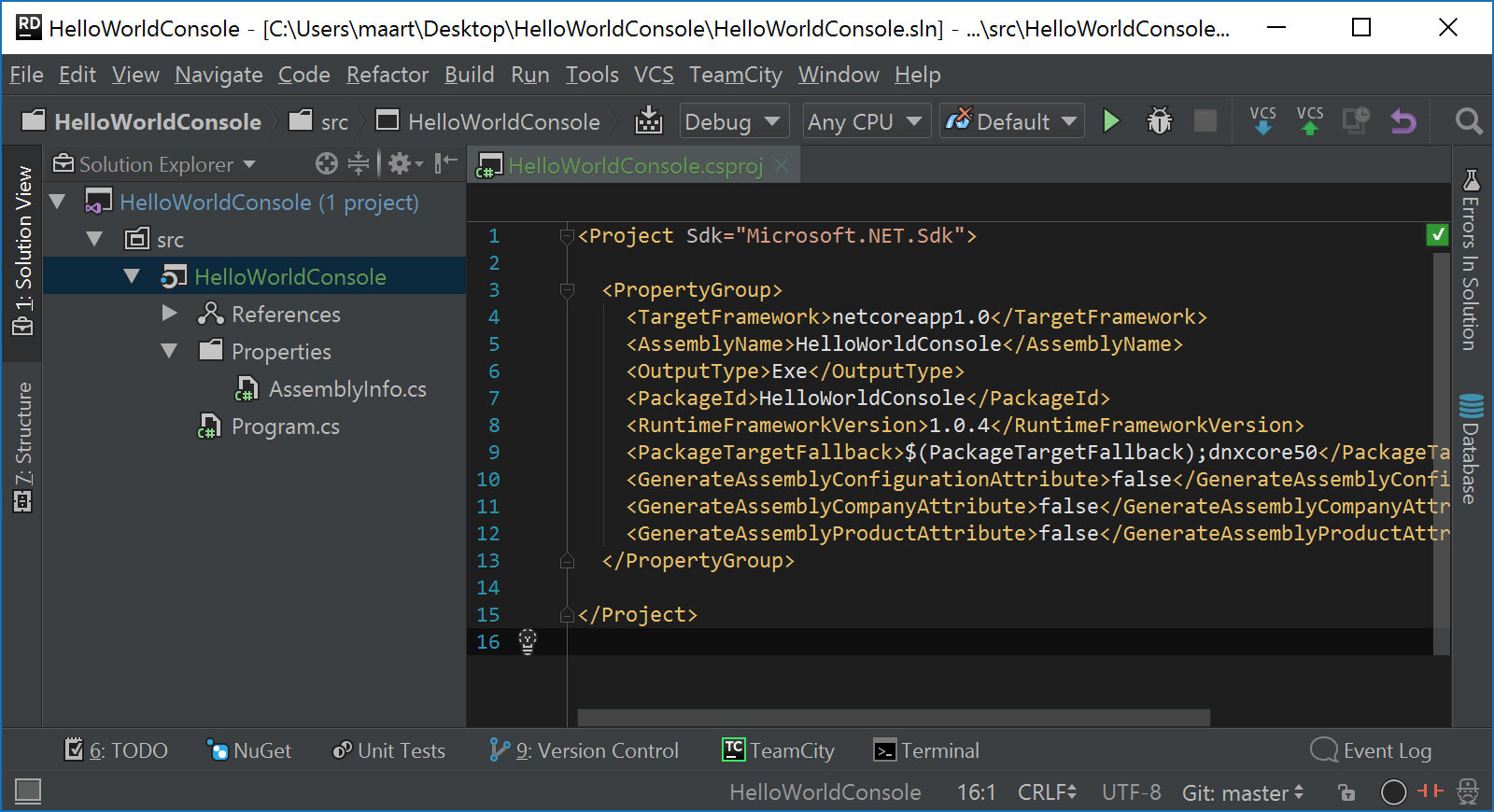Select the HelloWorldConsole.csproj editor tab
This screenshot has height=812, width=1494.
[x=634, y=165]
